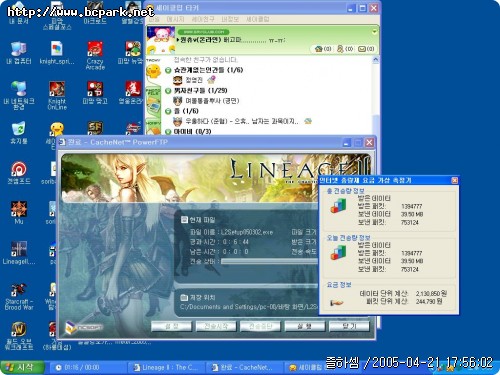Switch to the messenger taskbar item
This screenshot has width=500, height=375.
tap(307, 368)
